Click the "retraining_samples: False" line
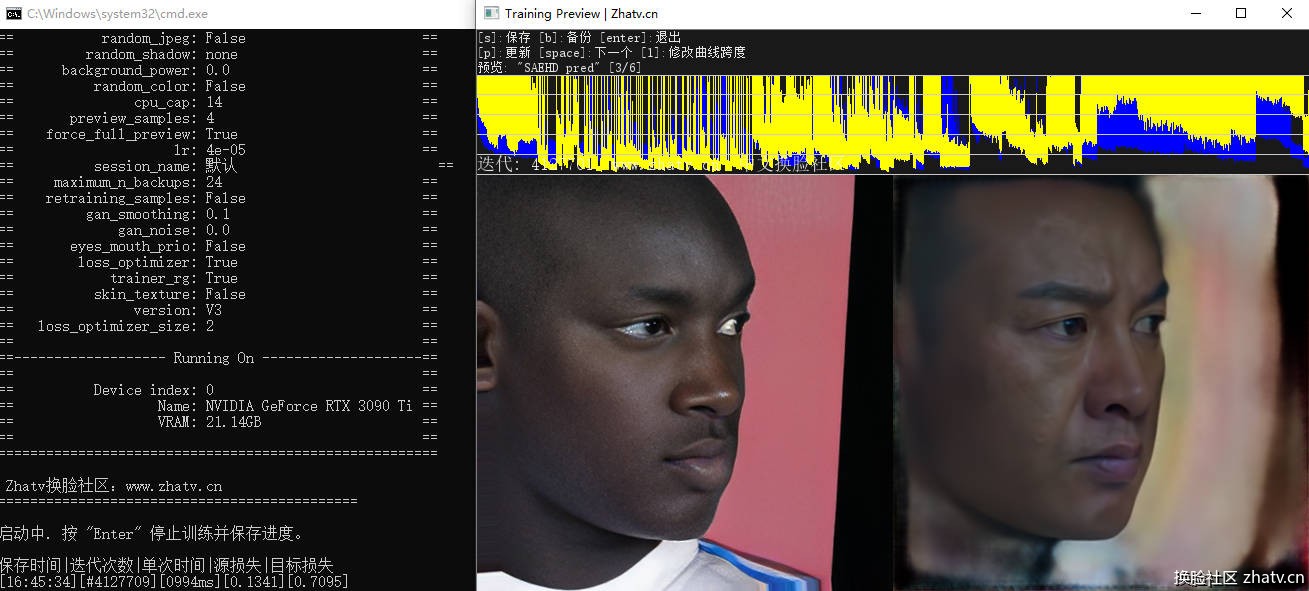Viewport: 1309px width, 591px height. pyautogui.click(x=145, y=198)
